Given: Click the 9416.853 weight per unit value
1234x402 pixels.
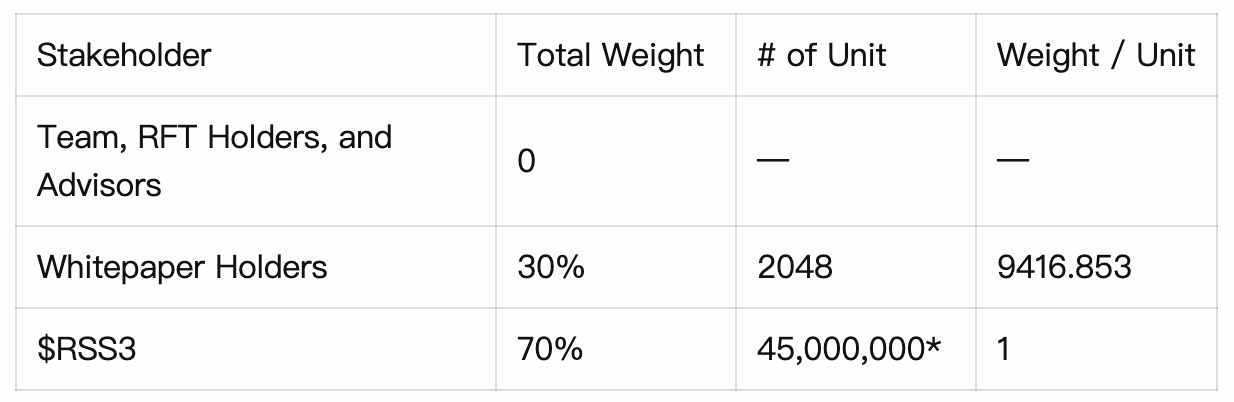Looking at the screenshot, I should [1064, 267].
